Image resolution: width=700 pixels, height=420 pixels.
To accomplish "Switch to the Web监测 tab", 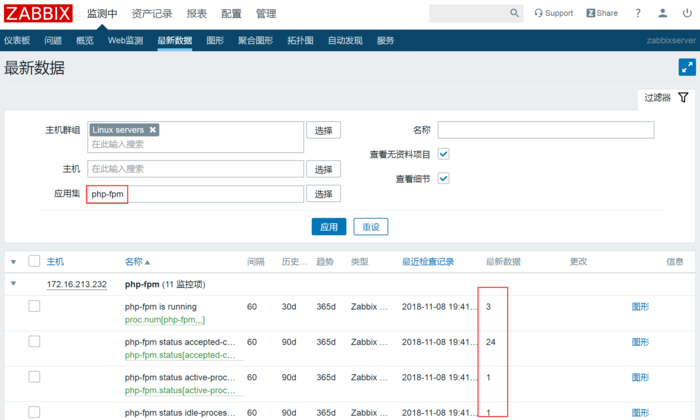I will pyautogui.click(x=125, y=41).
